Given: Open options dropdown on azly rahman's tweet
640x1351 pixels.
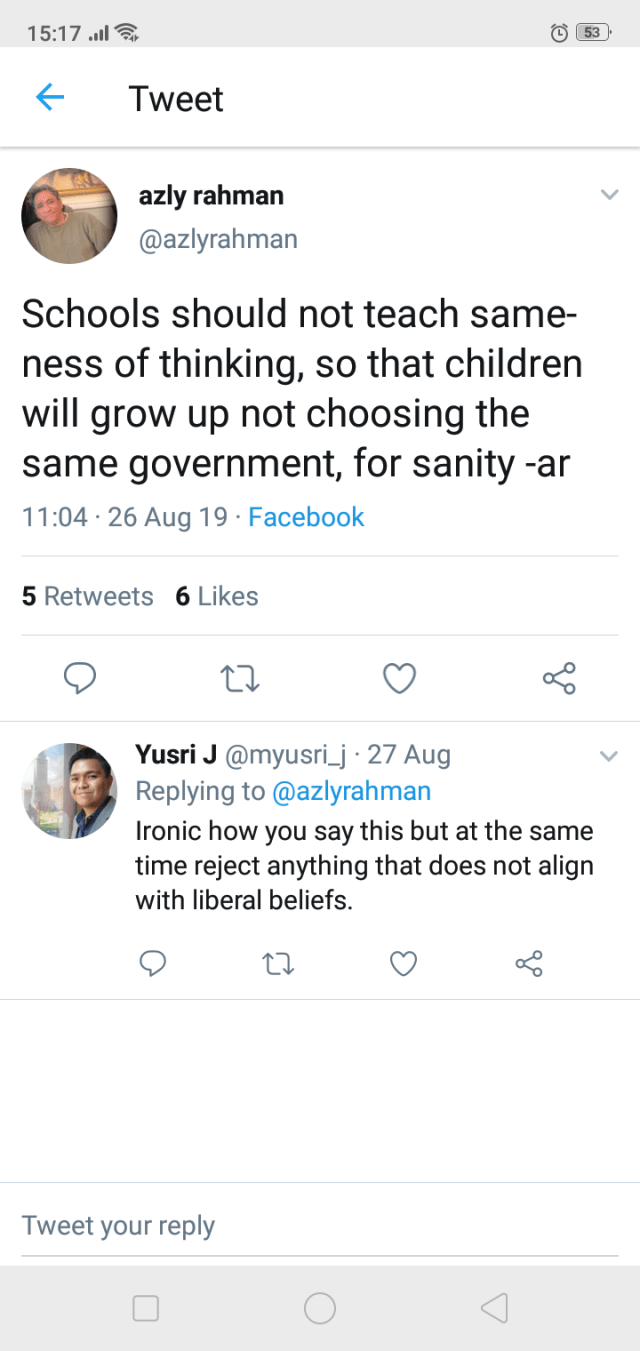Looking at the screenshot, I should (x=609, y=195).
